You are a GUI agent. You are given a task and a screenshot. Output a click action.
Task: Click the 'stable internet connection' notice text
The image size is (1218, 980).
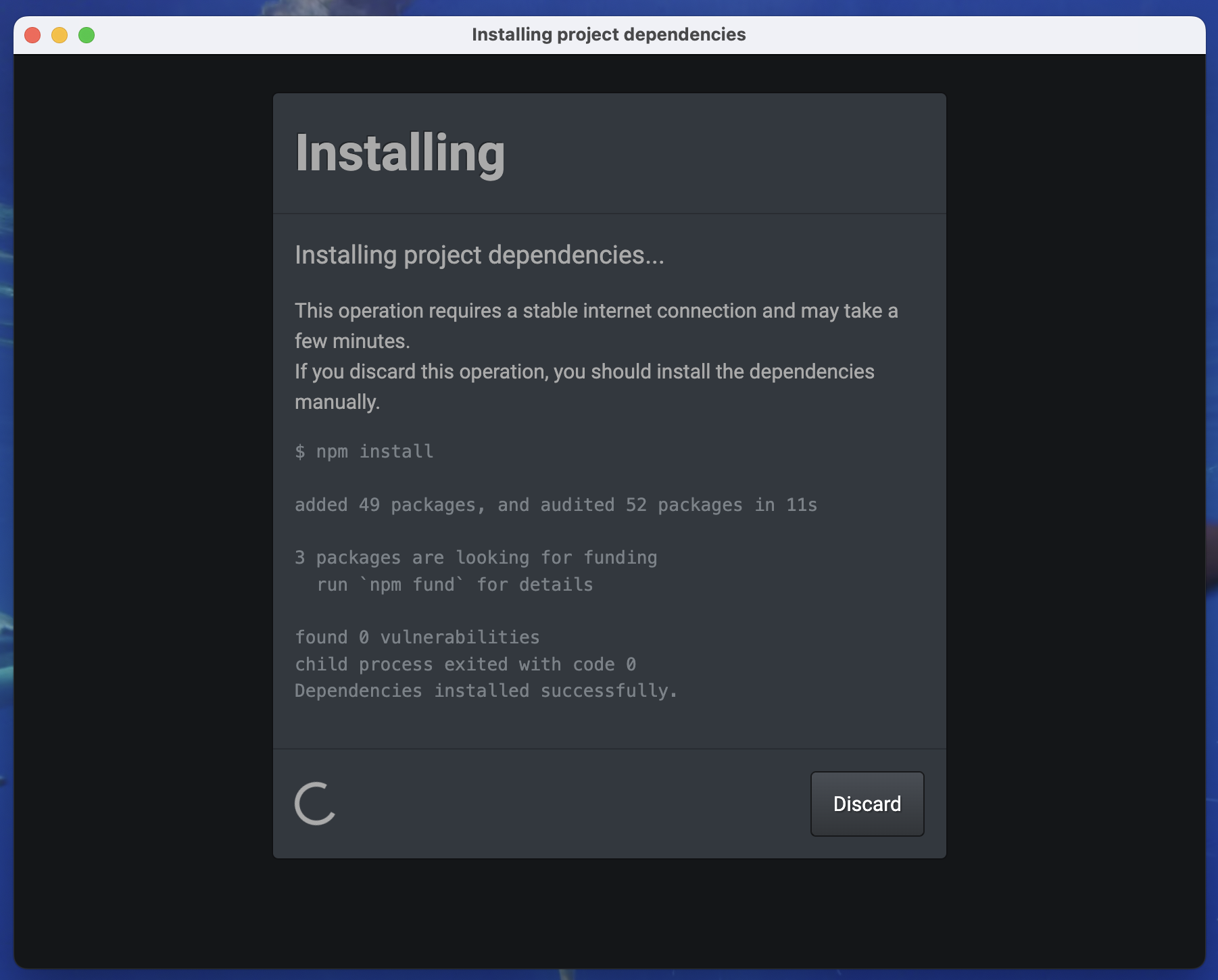596,326
